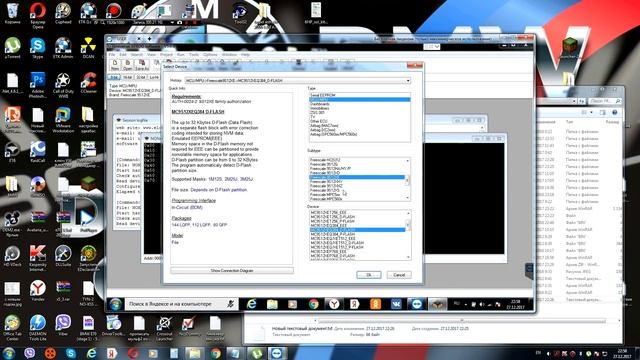Open the History combo box dropdown
The height and width of the screenshot is (360, 640).
click(x=408, y=81)
